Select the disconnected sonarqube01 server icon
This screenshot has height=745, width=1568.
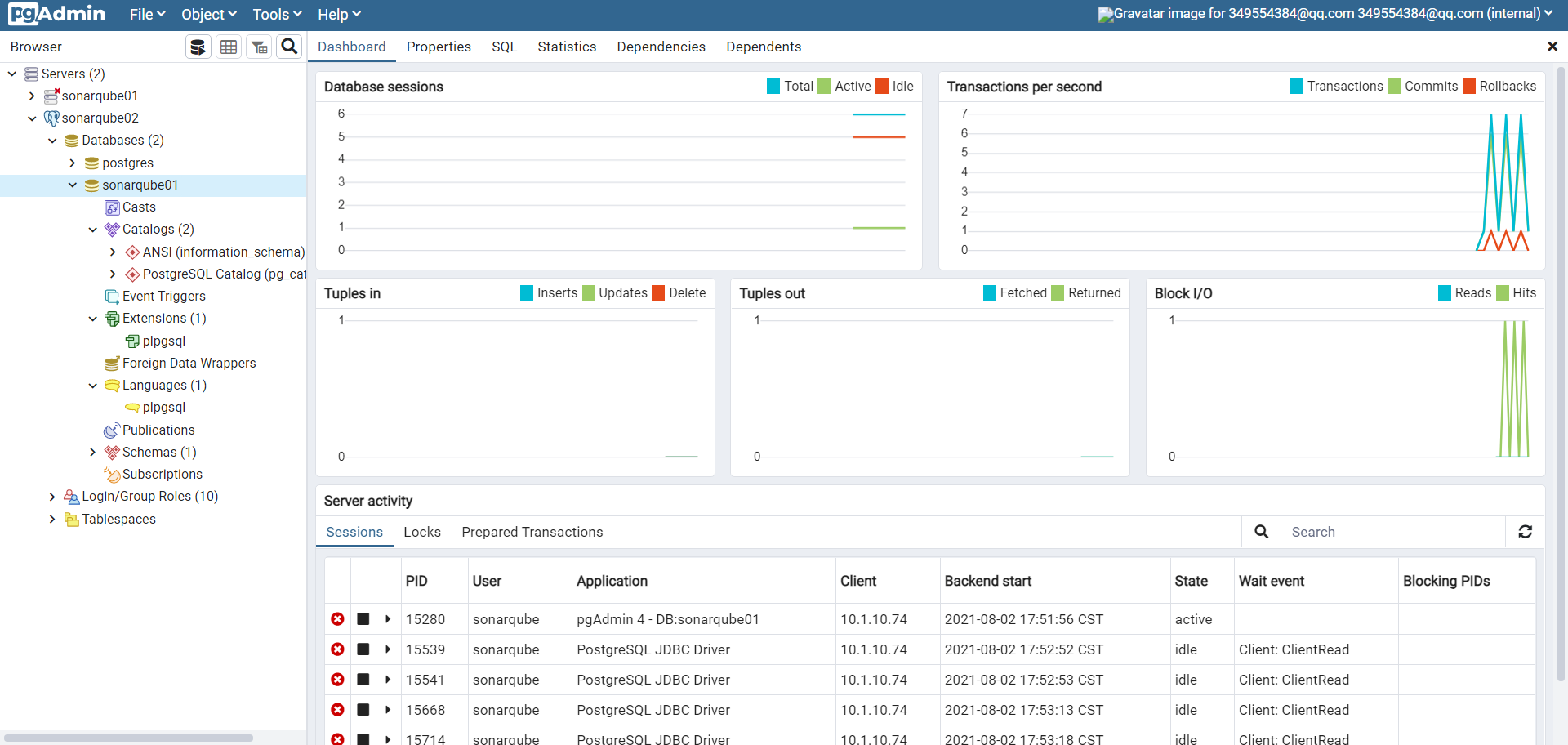coord(52,96)
